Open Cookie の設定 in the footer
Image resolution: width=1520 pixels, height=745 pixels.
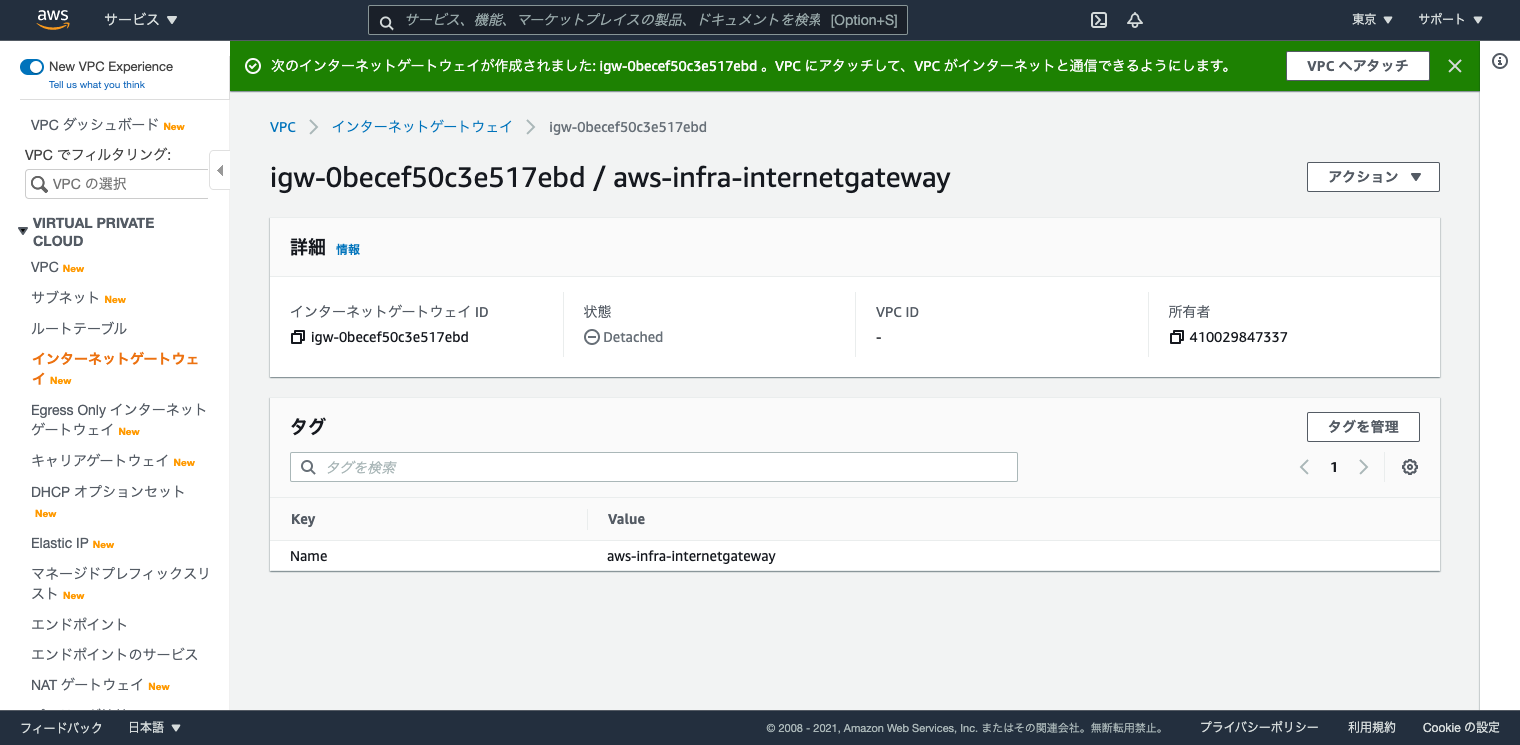coord(1461,728)
